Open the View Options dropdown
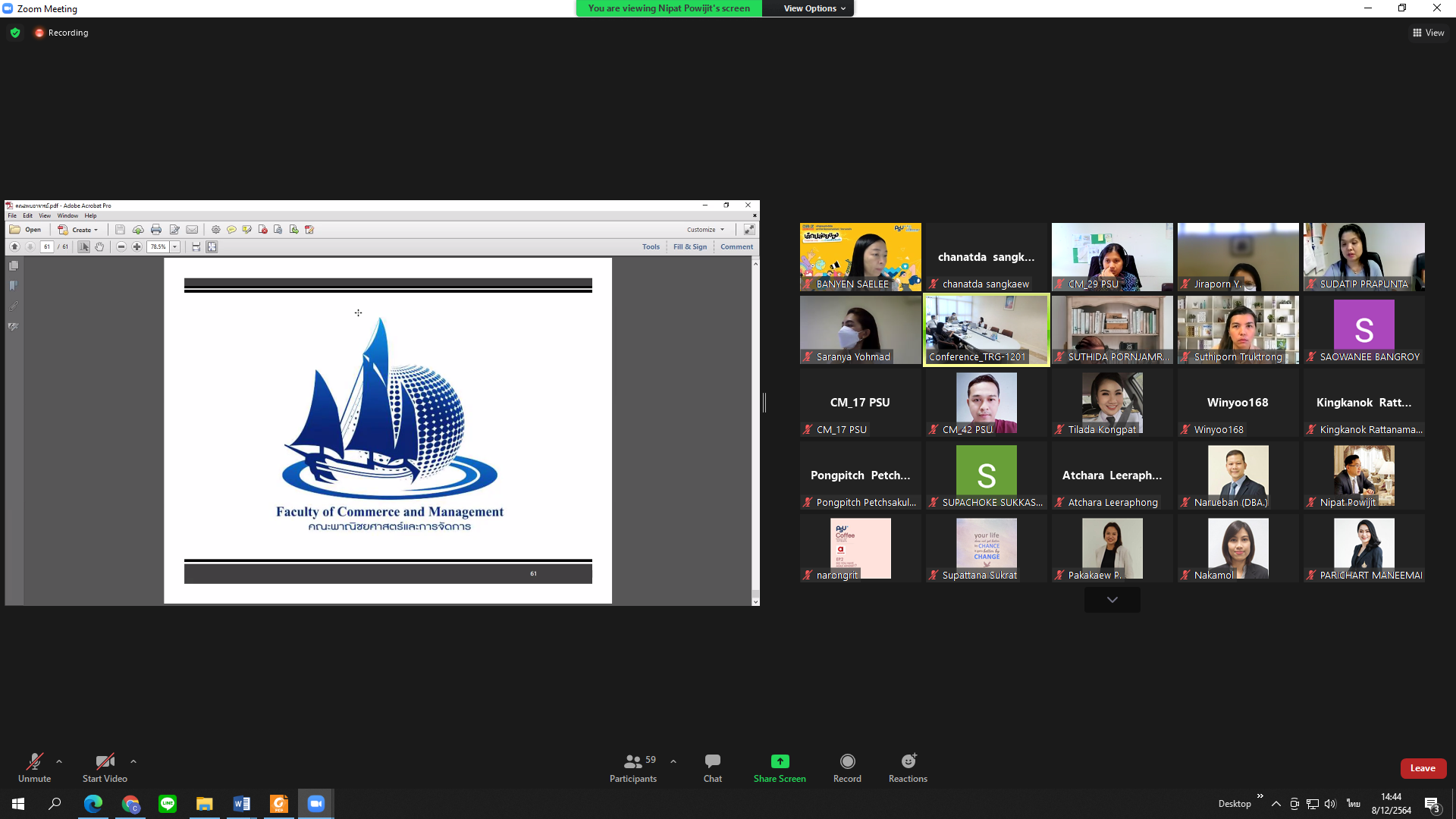This screenshot has height=819, width=1456. (814, 8)
